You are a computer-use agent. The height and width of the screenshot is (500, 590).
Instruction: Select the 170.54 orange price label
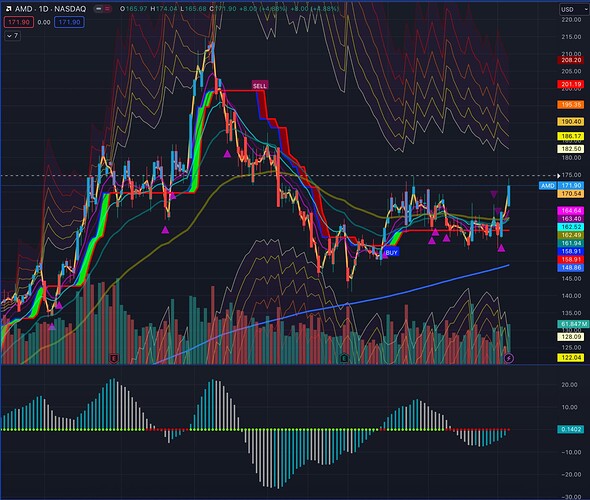coord(571,194)
